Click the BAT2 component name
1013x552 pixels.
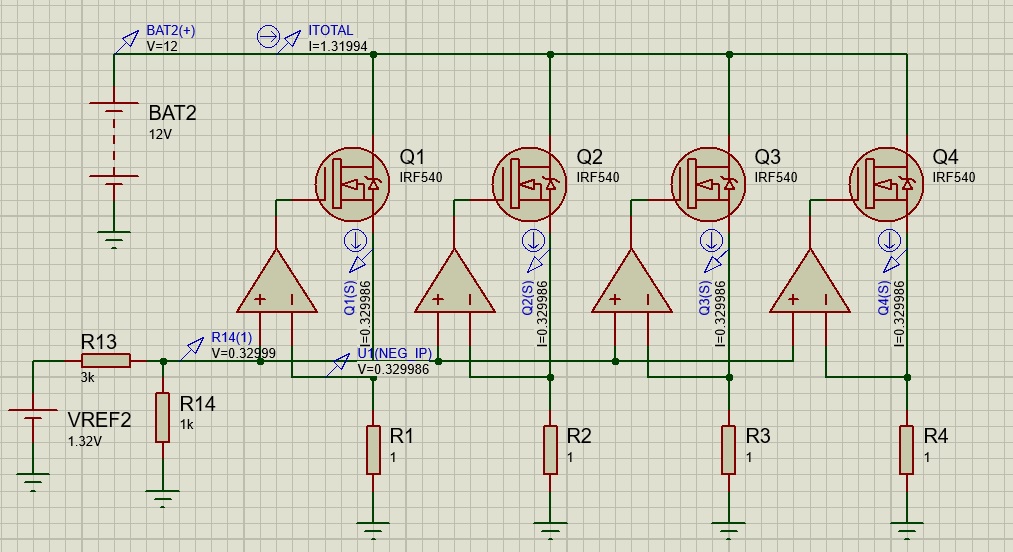pos(172,113)
